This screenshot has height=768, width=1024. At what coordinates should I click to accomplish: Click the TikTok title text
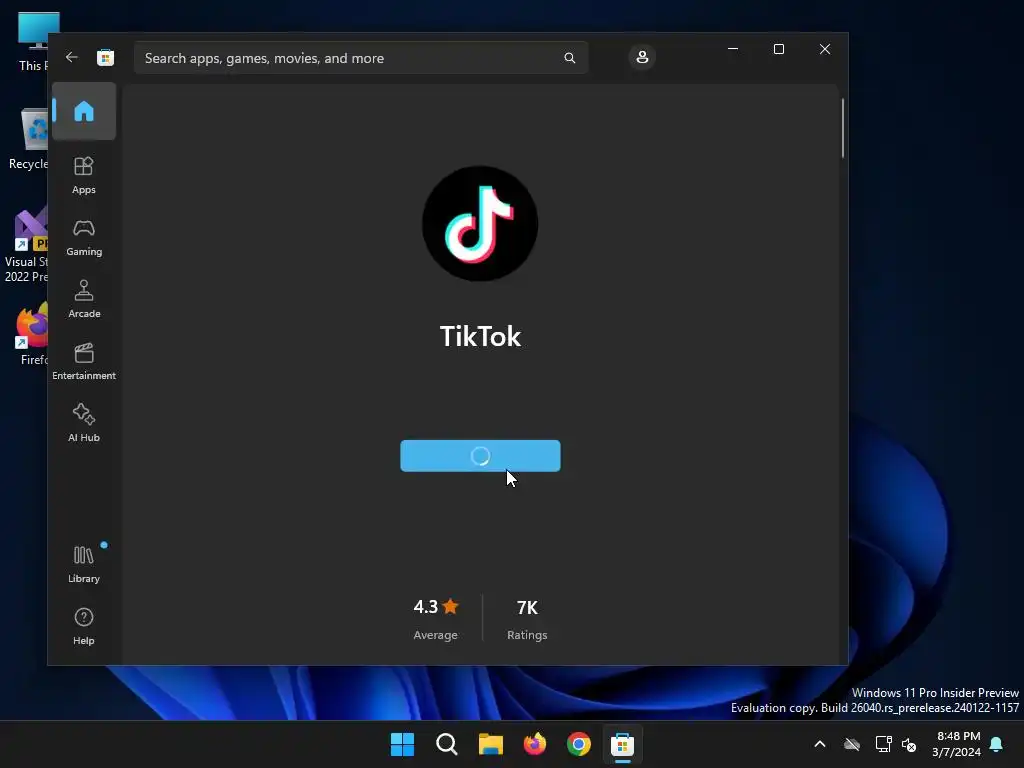480,336
